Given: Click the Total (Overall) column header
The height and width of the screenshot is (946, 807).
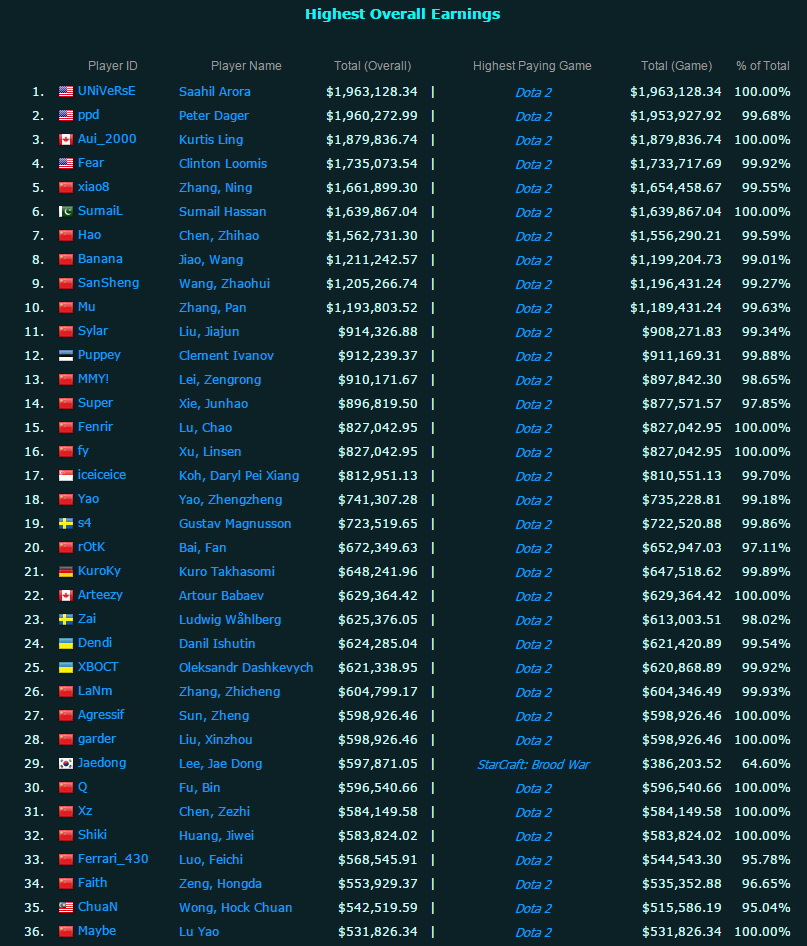Looking at the screenshot, I should click(x=372, y=66).
